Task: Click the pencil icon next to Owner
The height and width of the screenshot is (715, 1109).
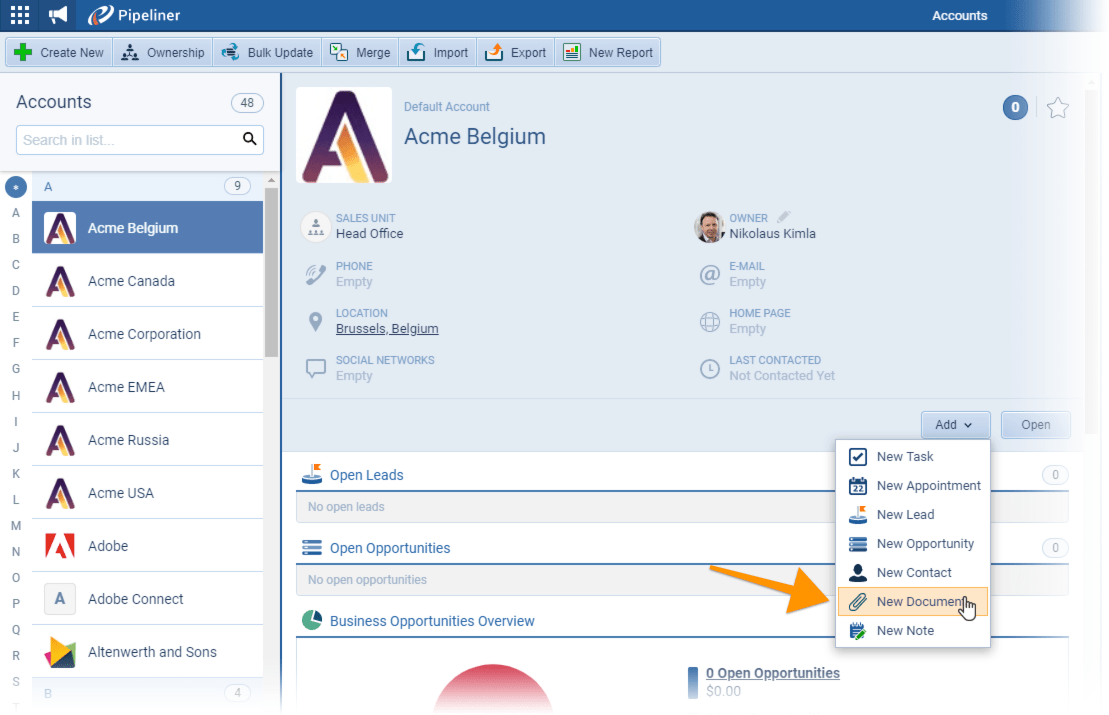Action: [784, 217]
